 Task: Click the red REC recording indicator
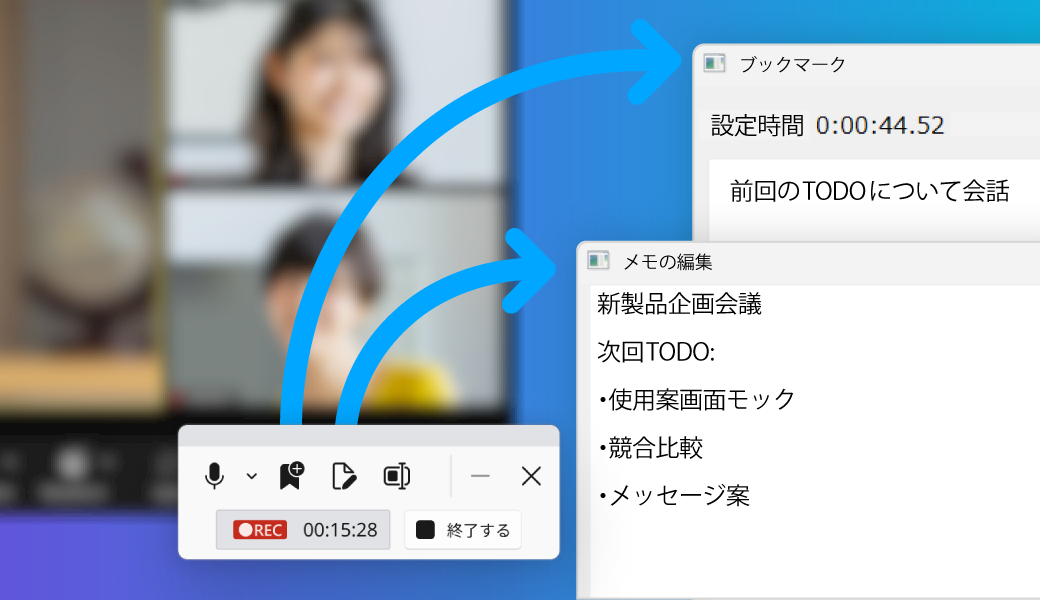pyautogui.click(x=259, y=530)
